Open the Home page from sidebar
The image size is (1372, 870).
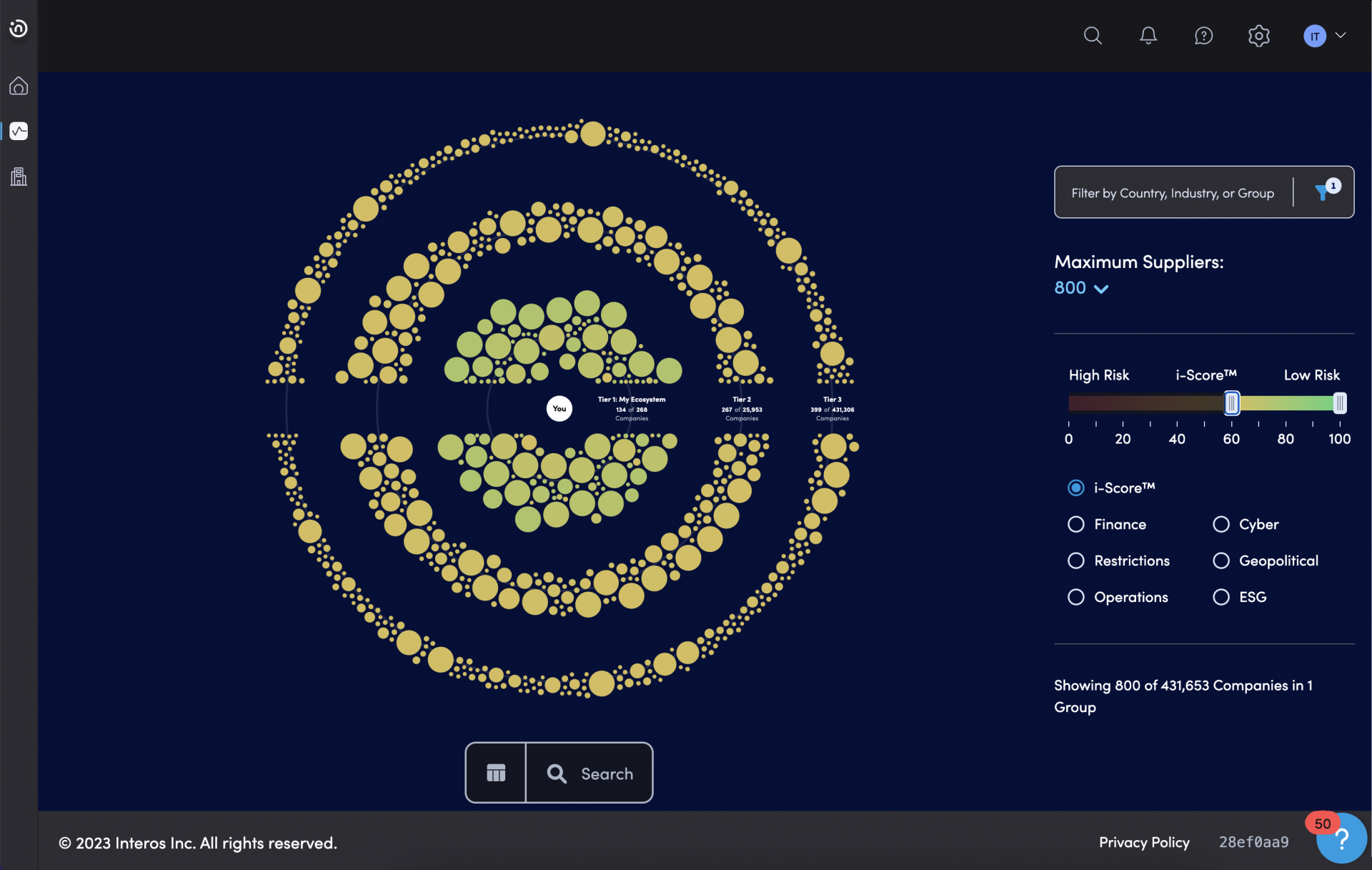click(x=19, y=86)
